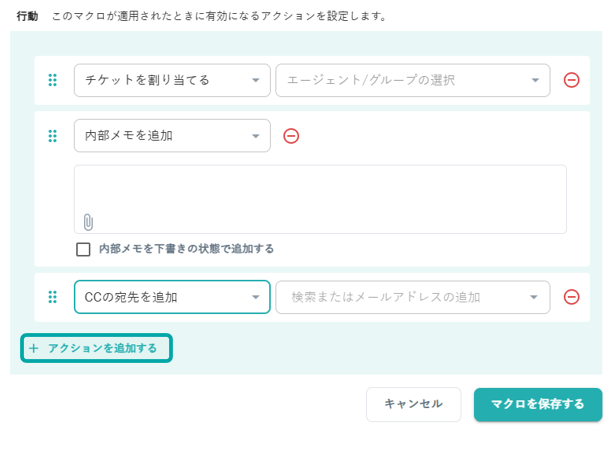
Task: Click drag handle of CCの宛先を追加 row
Action: click(x=52, y=297)
